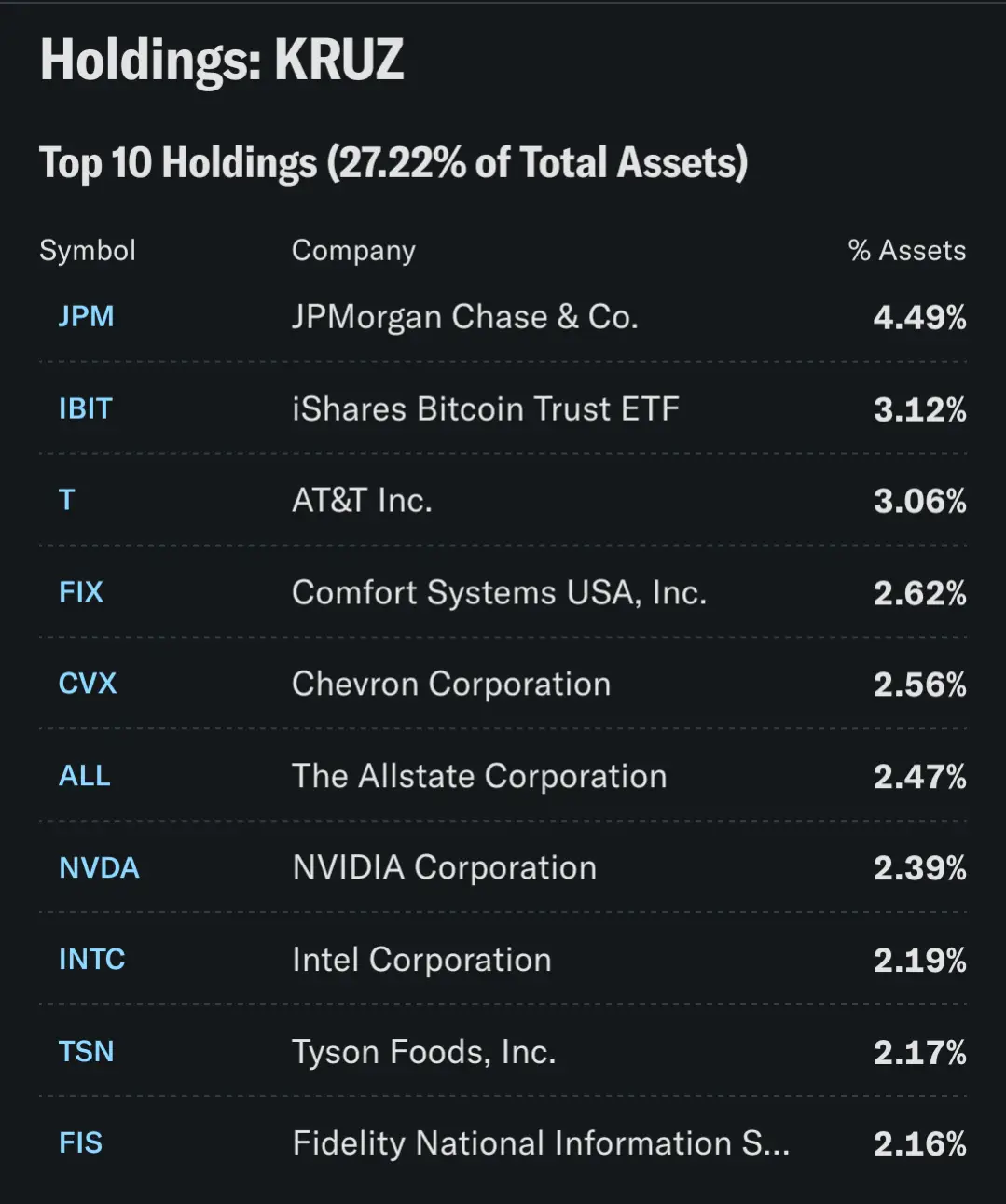Open the JPM ticker link
The width and height of the screenshot is (1006, 1204).
[86, 317]
